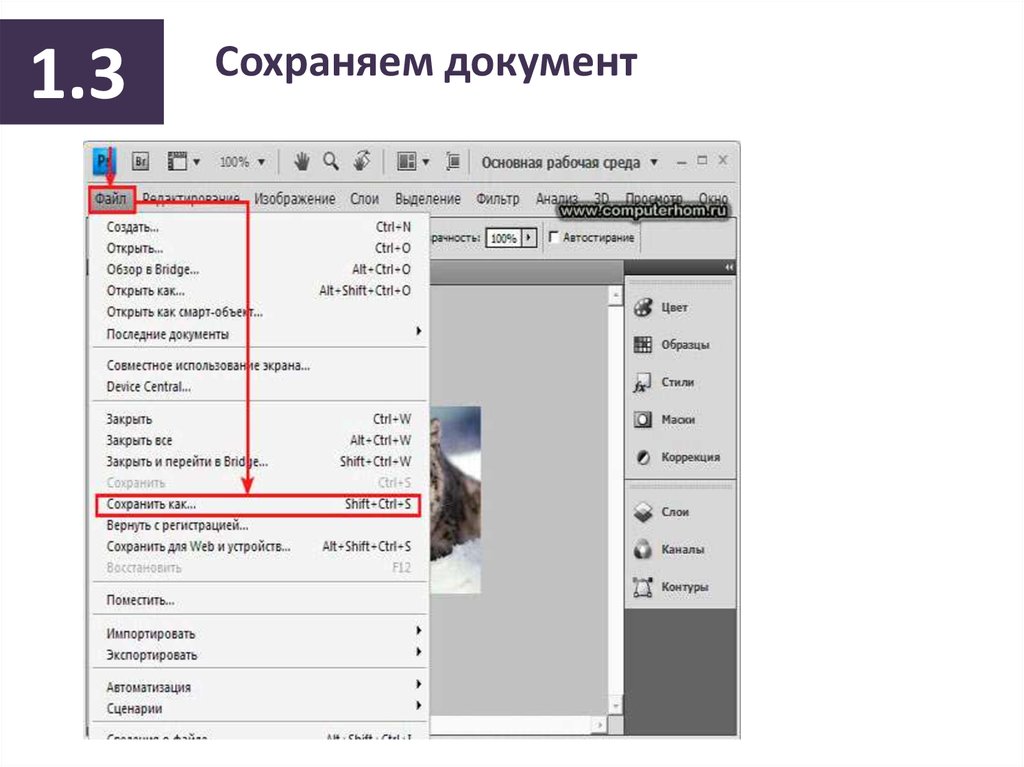Select the Zoom magnifier tool icon
The height and width of the screenshot is (767, 1024).
330,161
